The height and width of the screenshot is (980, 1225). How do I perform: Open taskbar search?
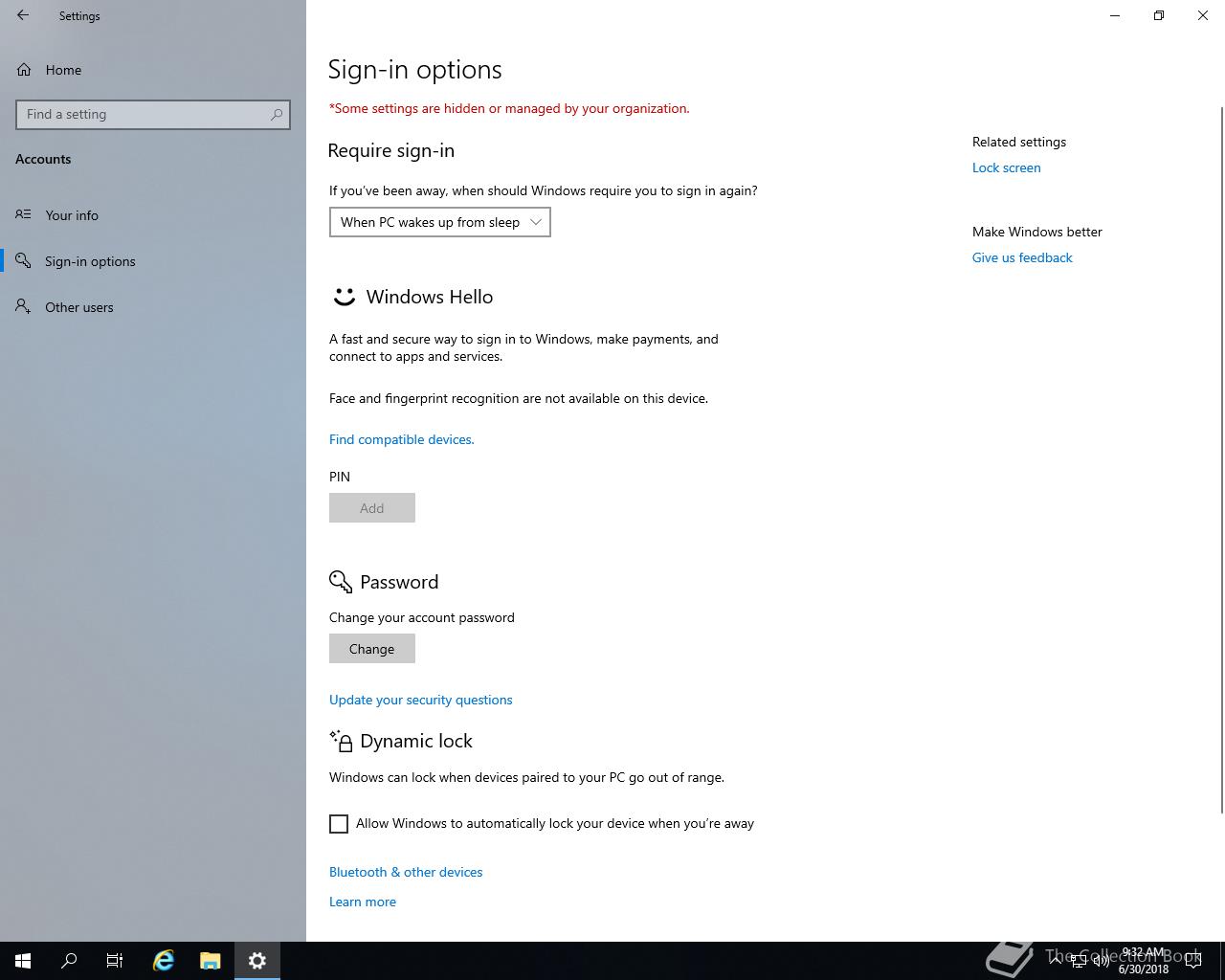[69, 961]
